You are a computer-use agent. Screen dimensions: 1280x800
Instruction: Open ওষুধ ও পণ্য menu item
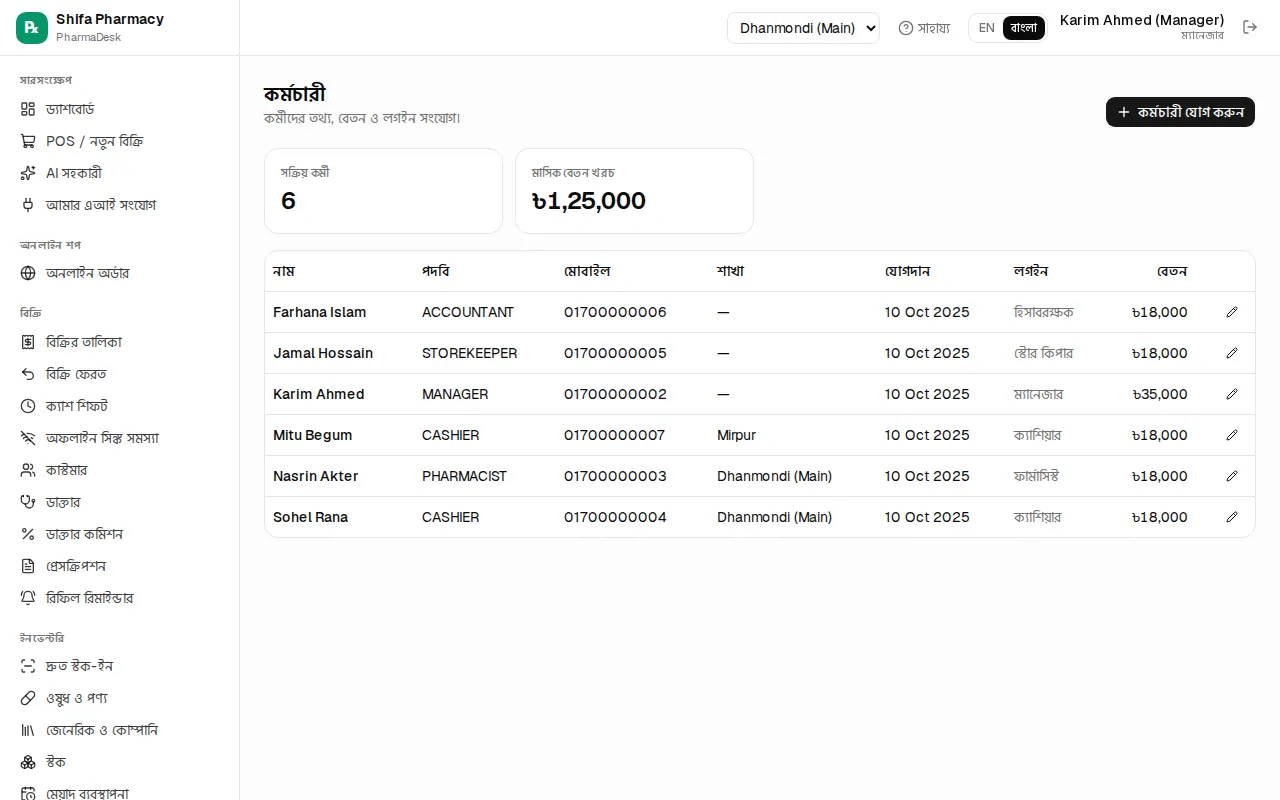click(x=120, y=698)
